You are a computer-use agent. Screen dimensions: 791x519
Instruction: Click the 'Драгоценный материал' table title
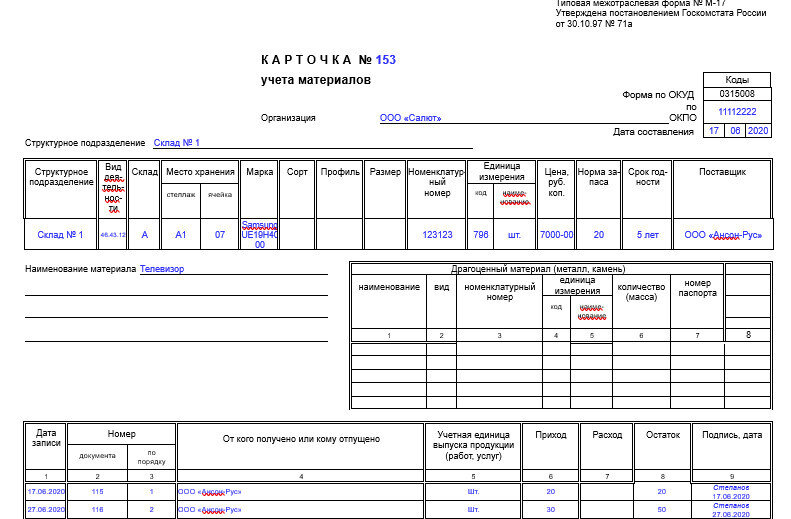[538, 269]
